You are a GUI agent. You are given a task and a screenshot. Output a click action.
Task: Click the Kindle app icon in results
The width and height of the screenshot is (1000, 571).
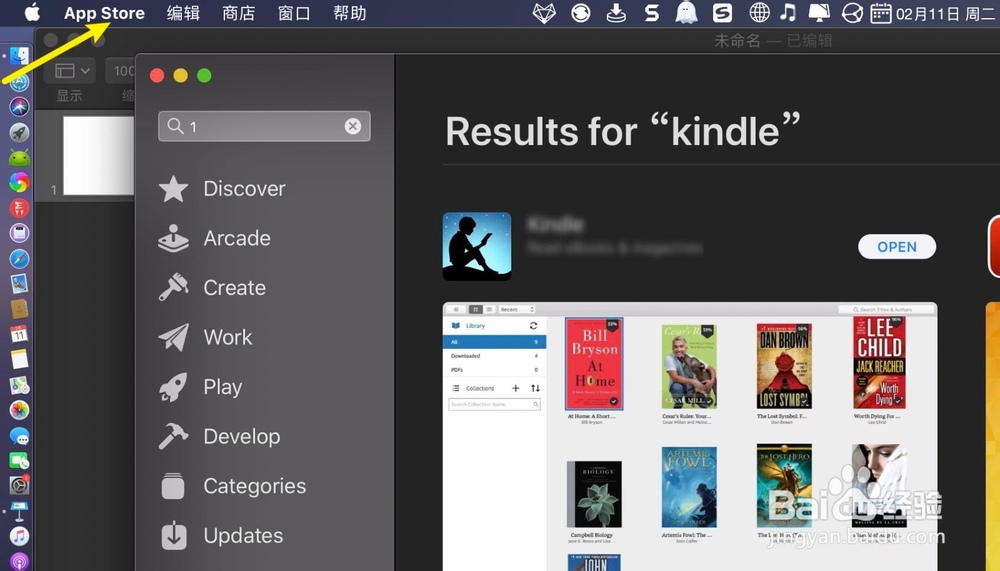point(477,246)
